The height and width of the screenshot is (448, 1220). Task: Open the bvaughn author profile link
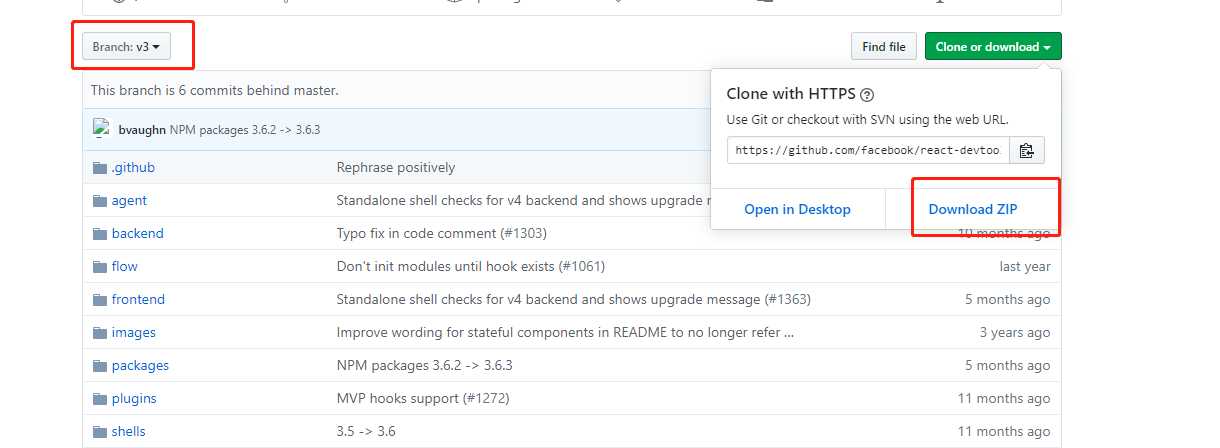point(142,130)
